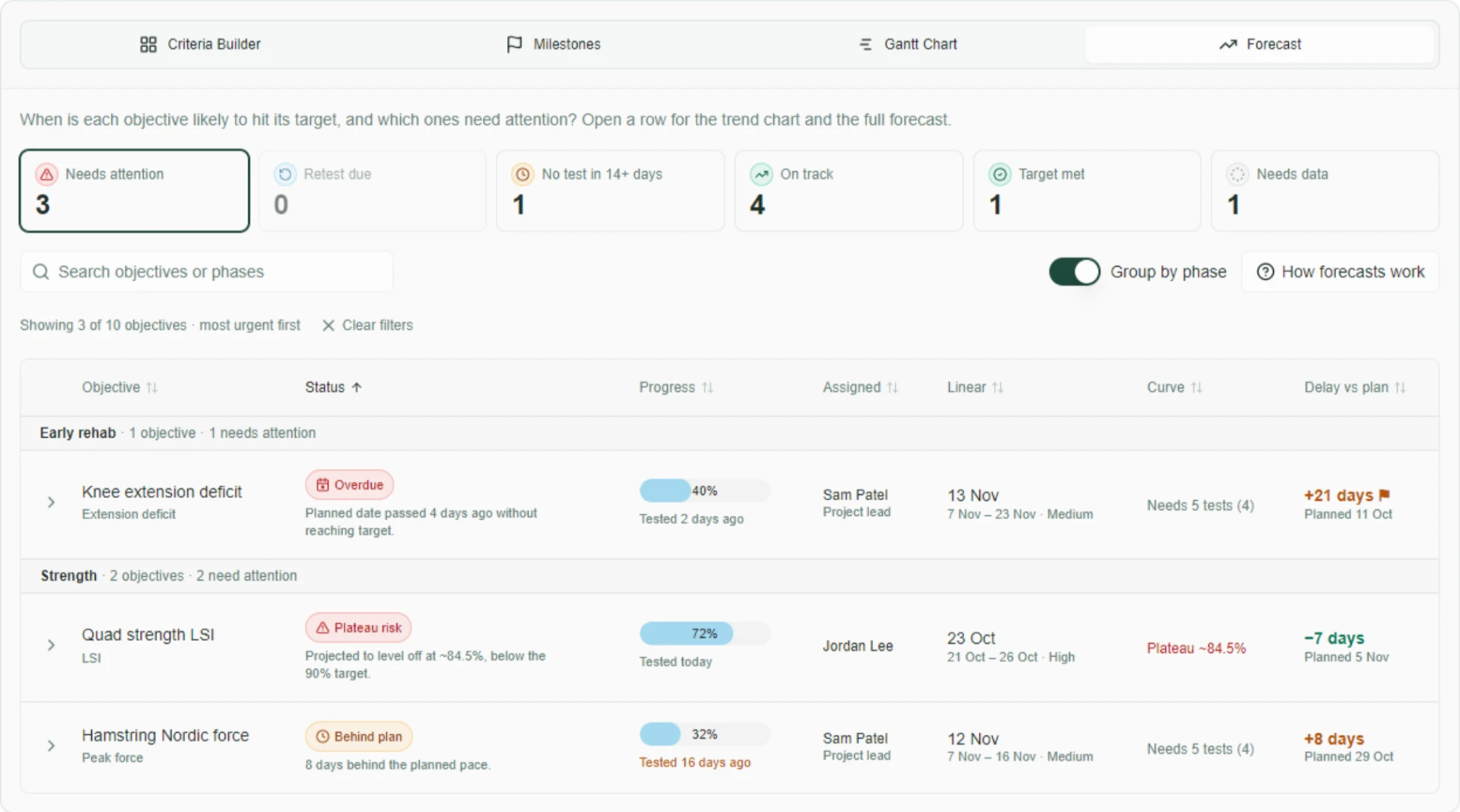Click the search magnifier icon
The image size is (1460, 812).
click(41, 272)
